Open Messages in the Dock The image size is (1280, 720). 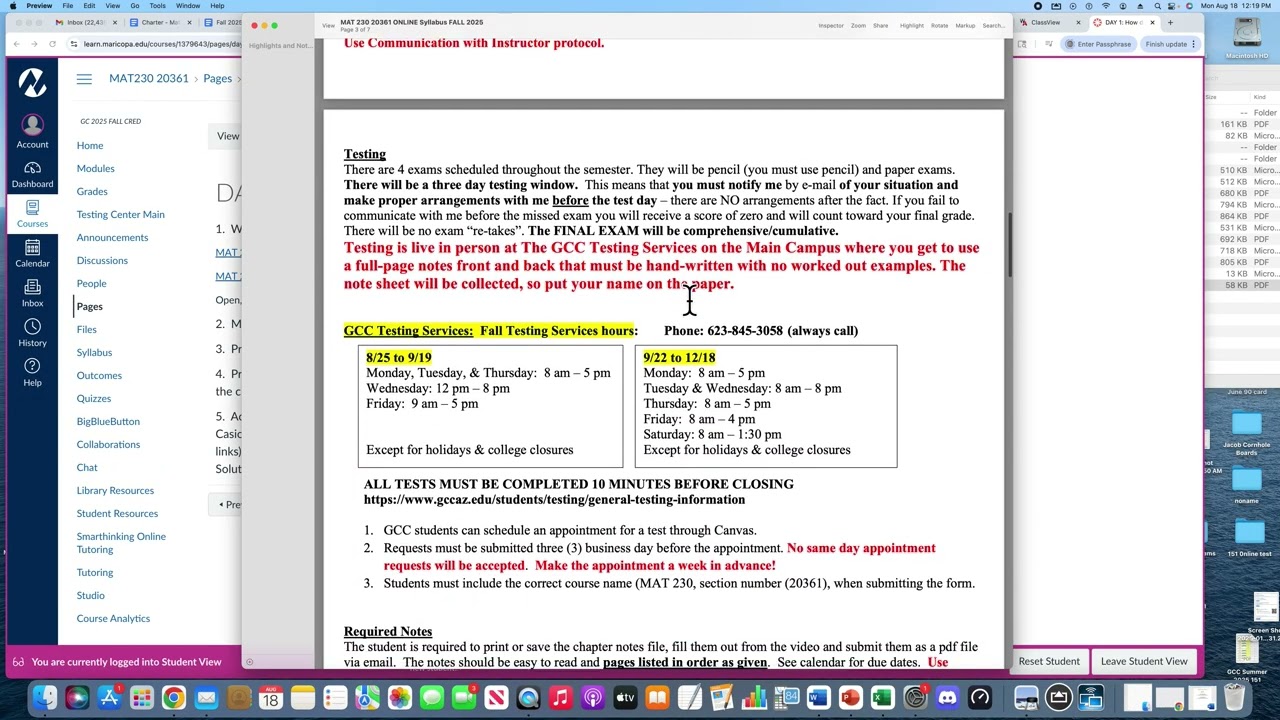[432, 698]
